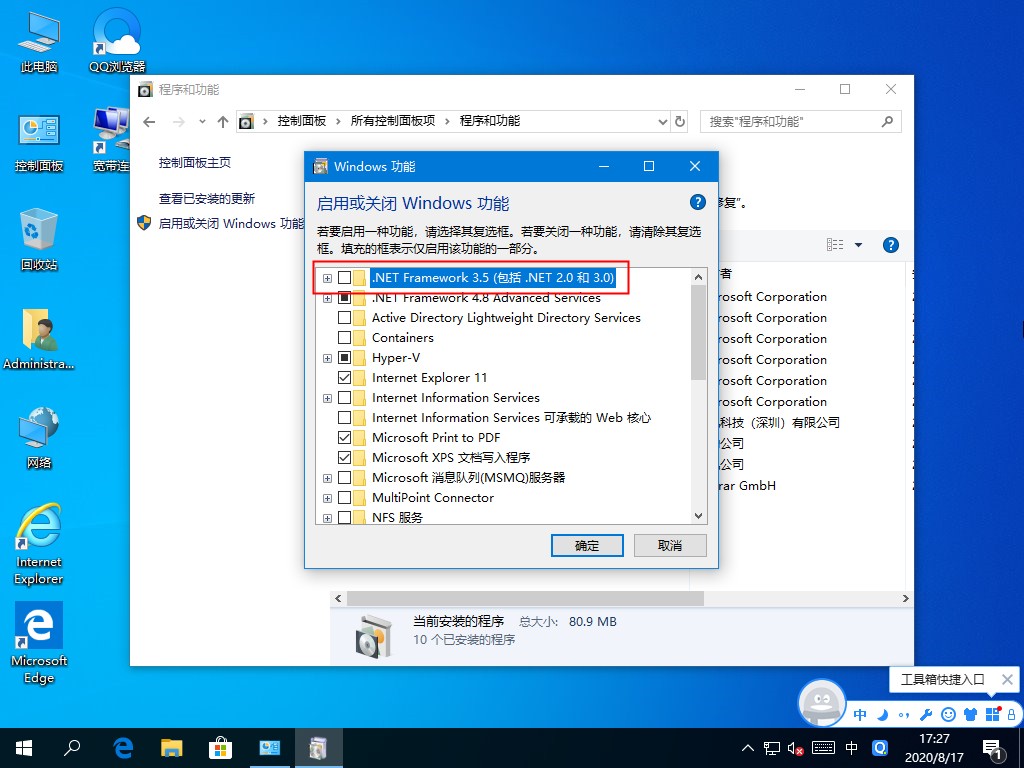Expand the Hyper-V tree node
The height and width of the screenshot is (768, 1024).
click(327, 358)
